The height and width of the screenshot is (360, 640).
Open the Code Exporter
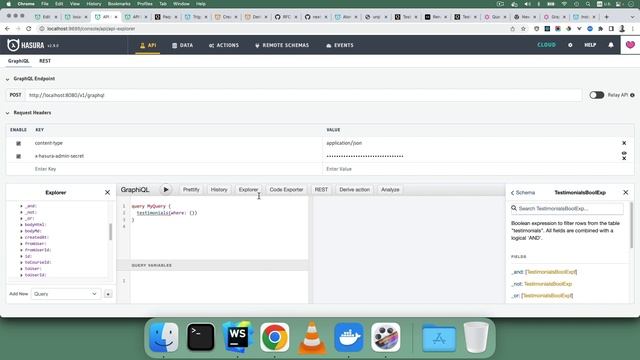pos(286,190)
